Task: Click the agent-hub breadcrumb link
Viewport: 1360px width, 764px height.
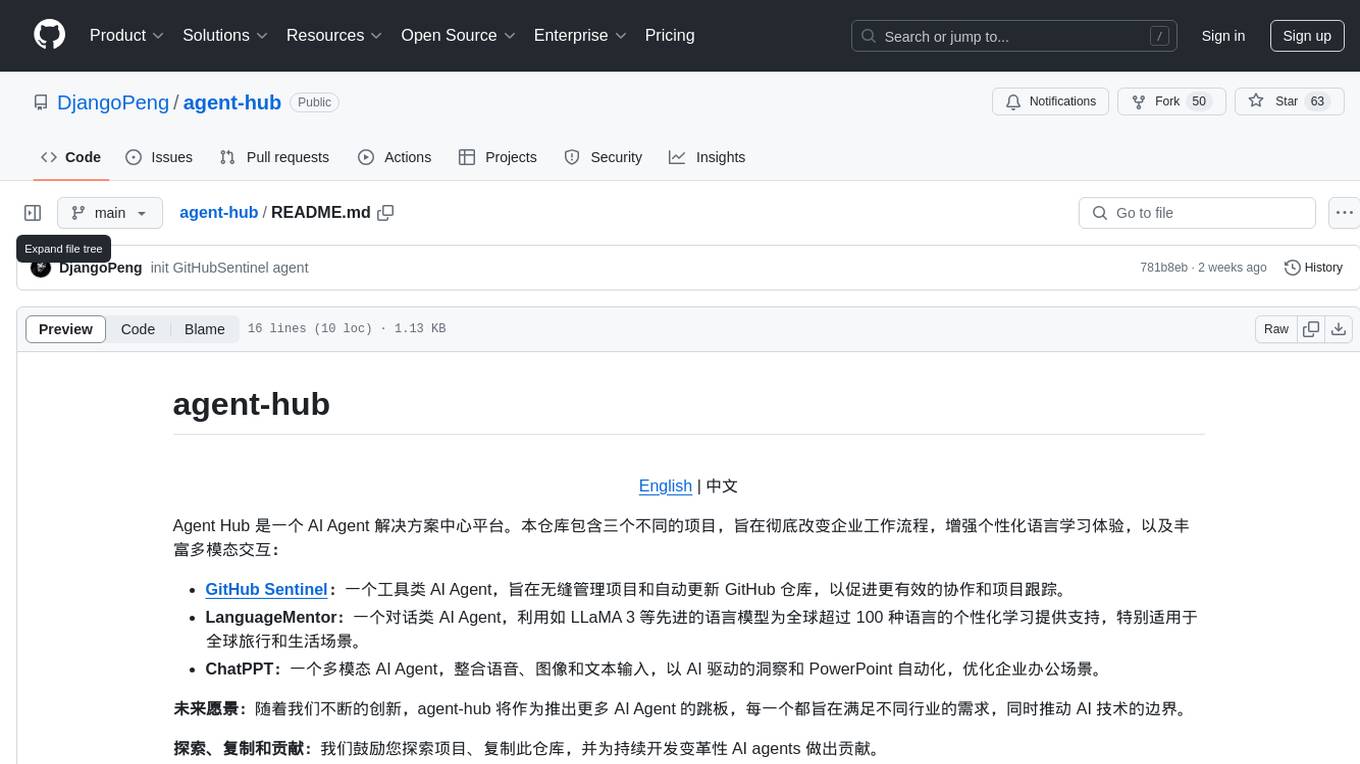Action: coord(219,213)
